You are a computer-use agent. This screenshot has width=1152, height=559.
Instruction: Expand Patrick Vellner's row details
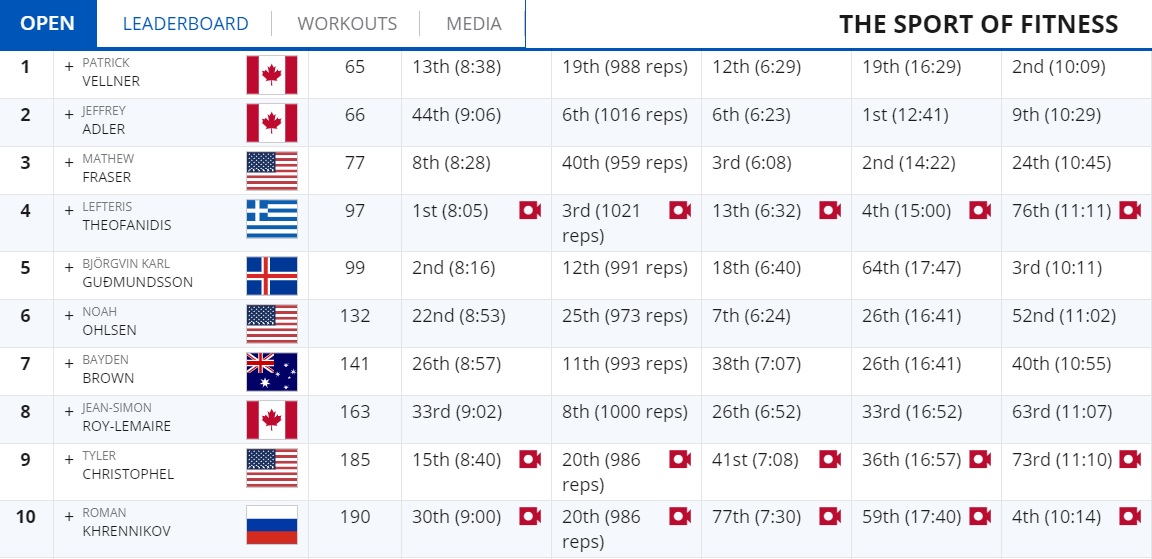point(69,66)
